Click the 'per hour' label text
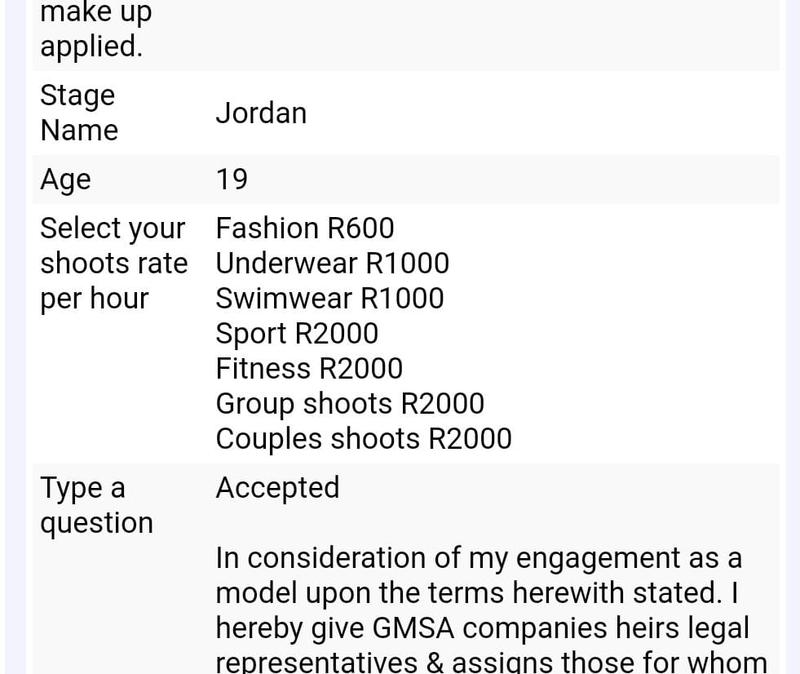 pyautogui.click(x=94, y=298)
